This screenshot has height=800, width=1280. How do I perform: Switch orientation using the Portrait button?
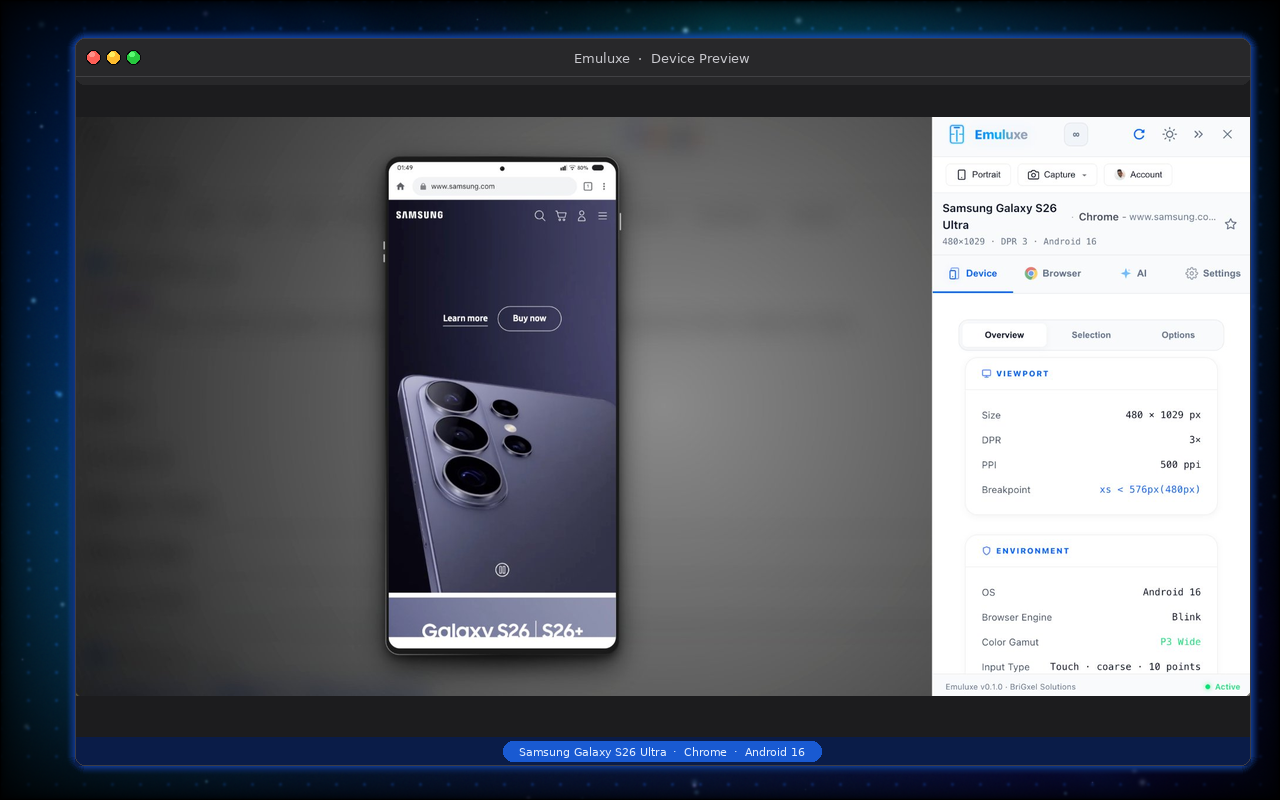click(978, 174)
